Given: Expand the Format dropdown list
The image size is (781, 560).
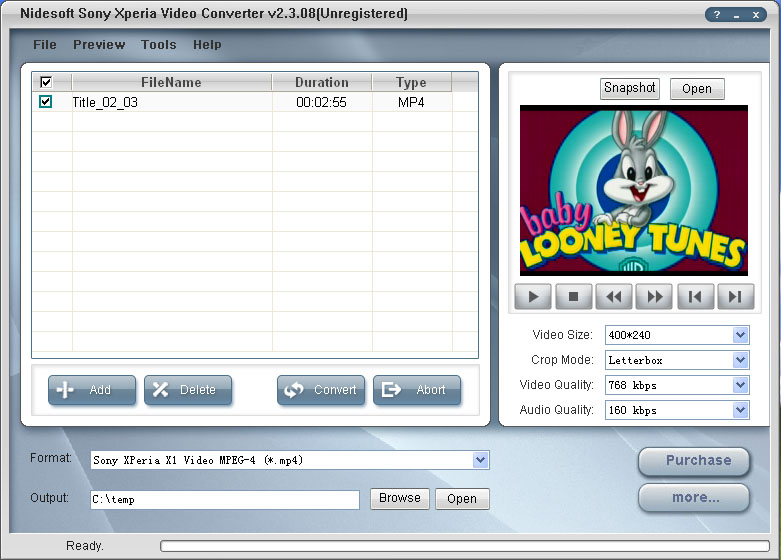Looking at the screenshot, I should point(481,460).
